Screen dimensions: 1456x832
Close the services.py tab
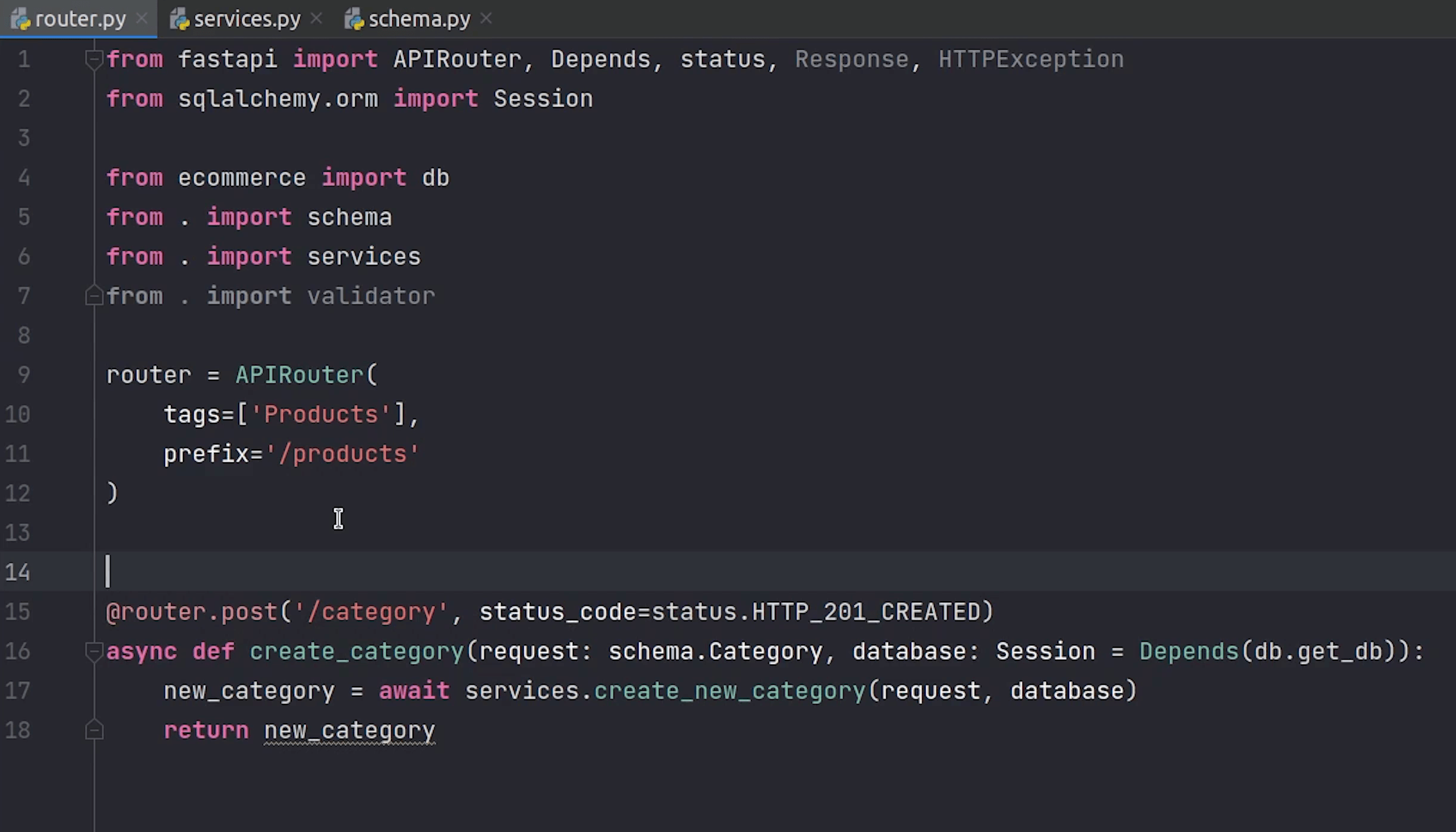(317, 19)
